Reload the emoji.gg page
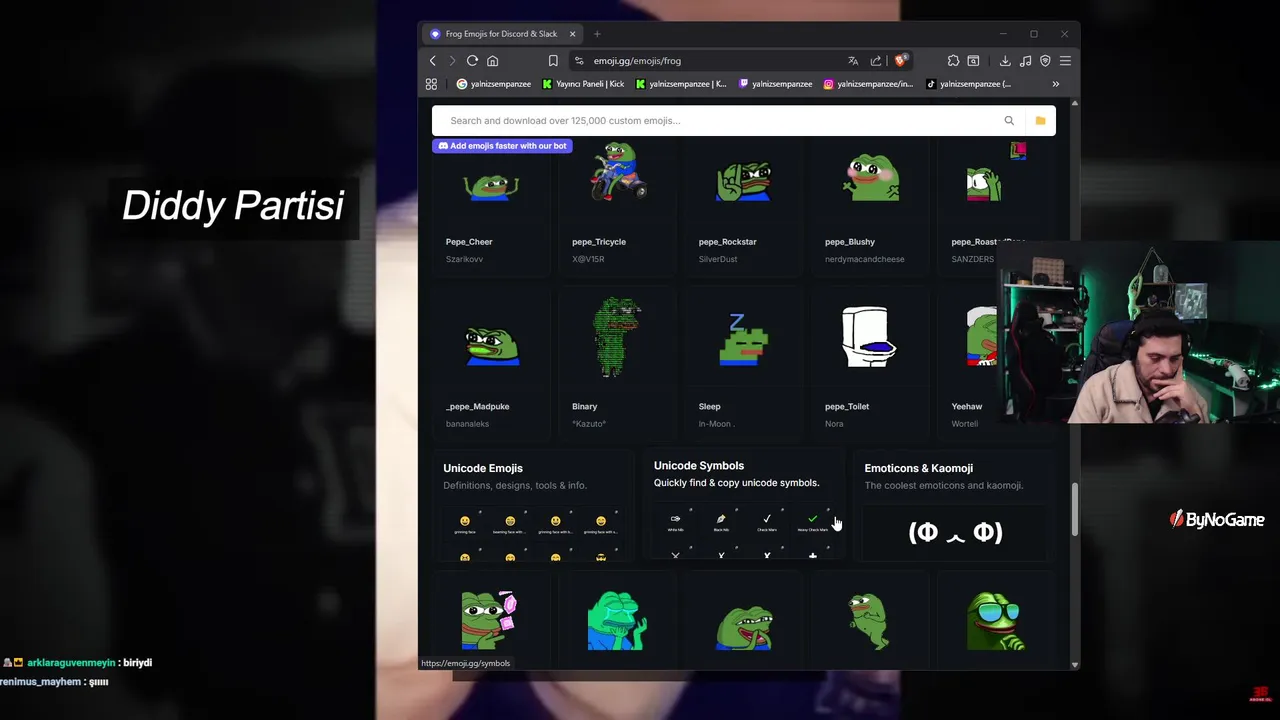 point(472,61)
